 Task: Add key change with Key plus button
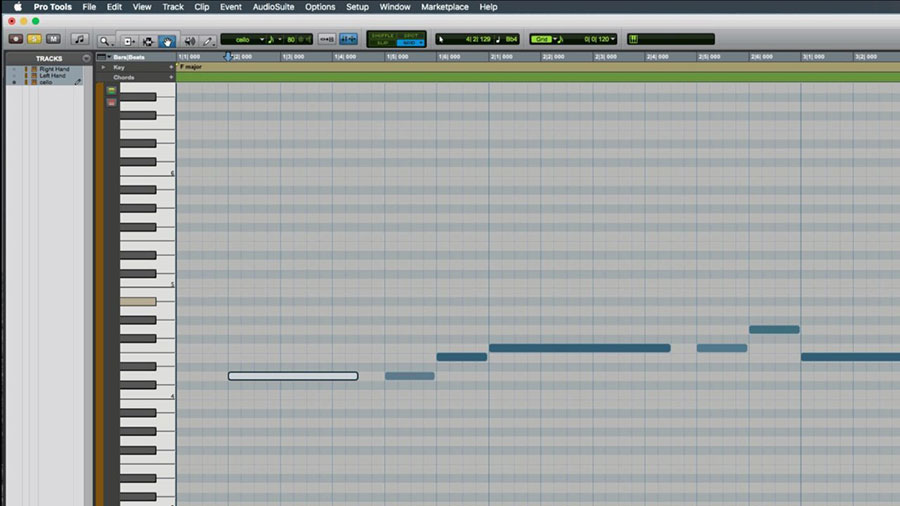click(171, 67)
